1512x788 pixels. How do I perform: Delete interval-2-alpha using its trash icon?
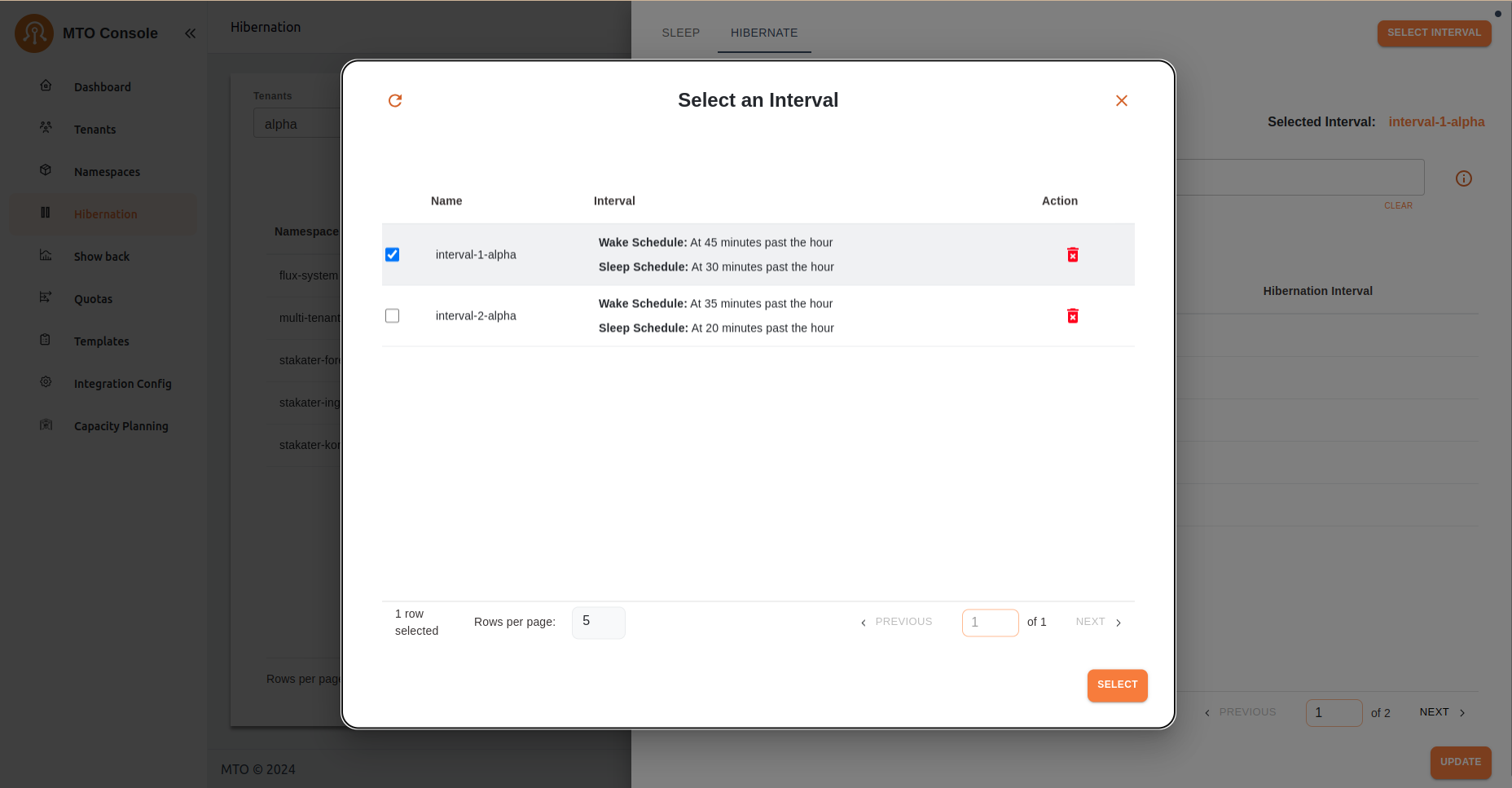(x=1072, y=316)
